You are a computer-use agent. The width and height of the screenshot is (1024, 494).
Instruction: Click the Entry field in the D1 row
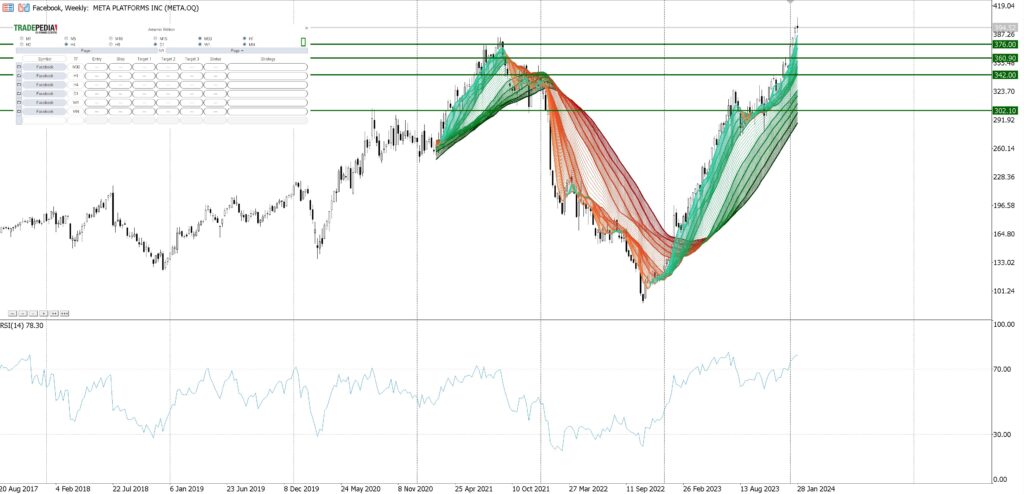click(97, 94)
